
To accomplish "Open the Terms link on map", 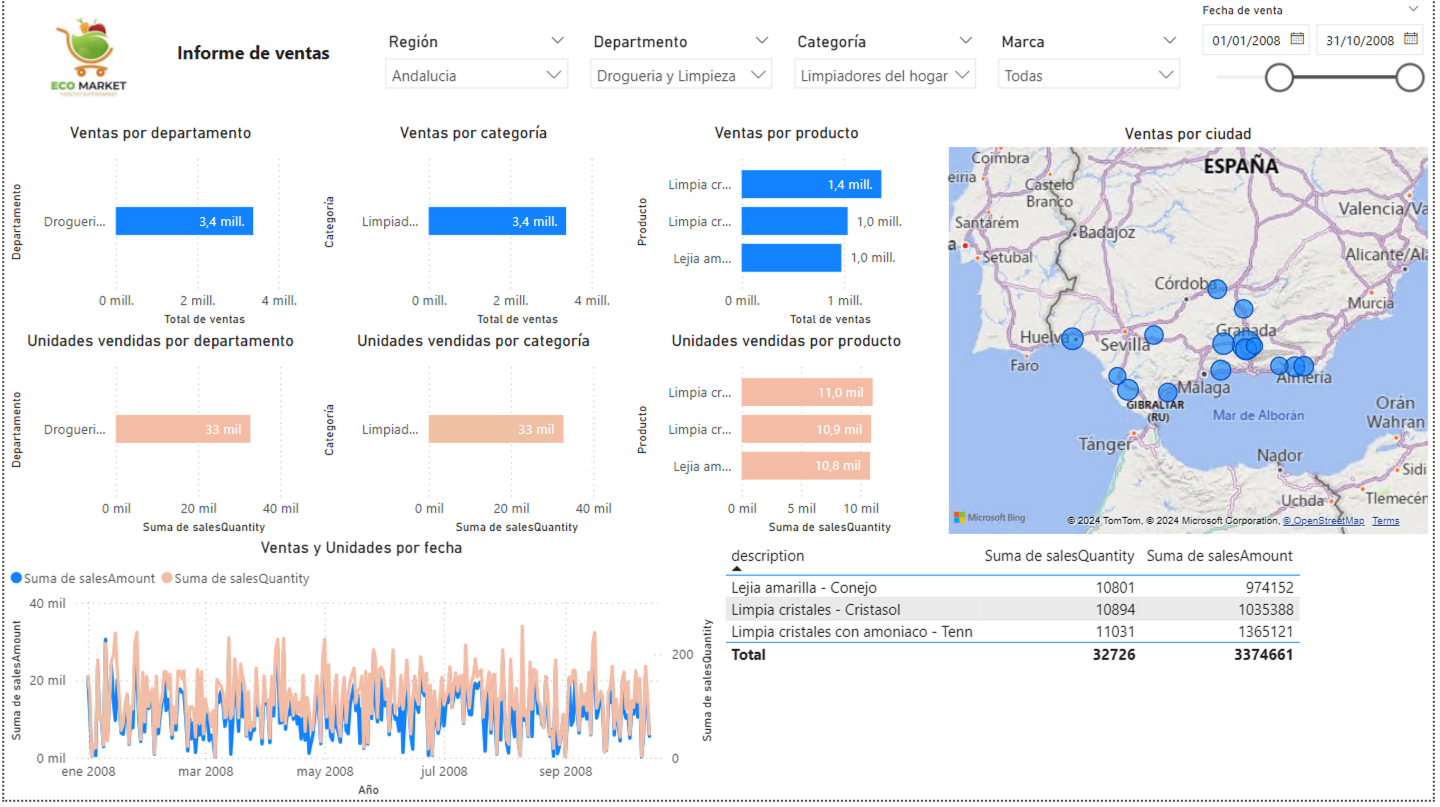I will point(1386,521).
